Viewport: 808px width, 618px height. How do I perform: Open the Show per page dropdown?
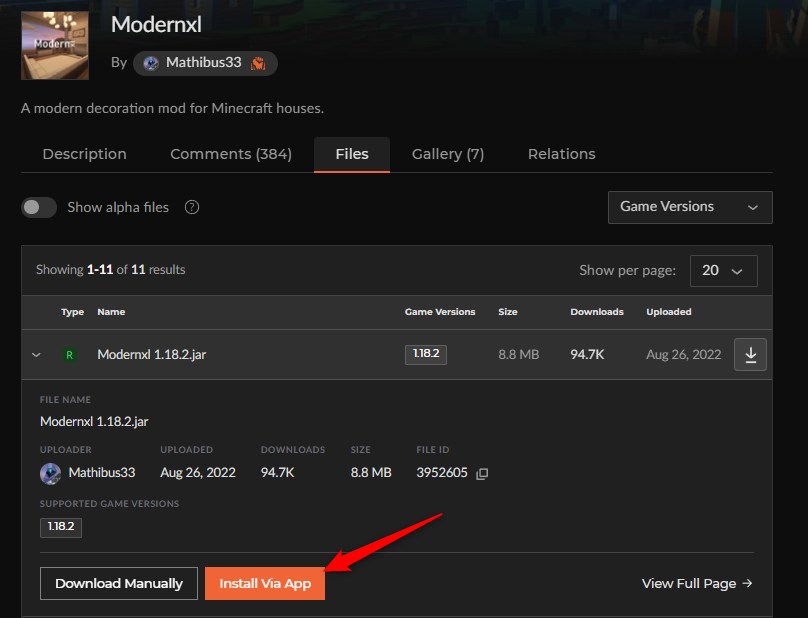723,271
